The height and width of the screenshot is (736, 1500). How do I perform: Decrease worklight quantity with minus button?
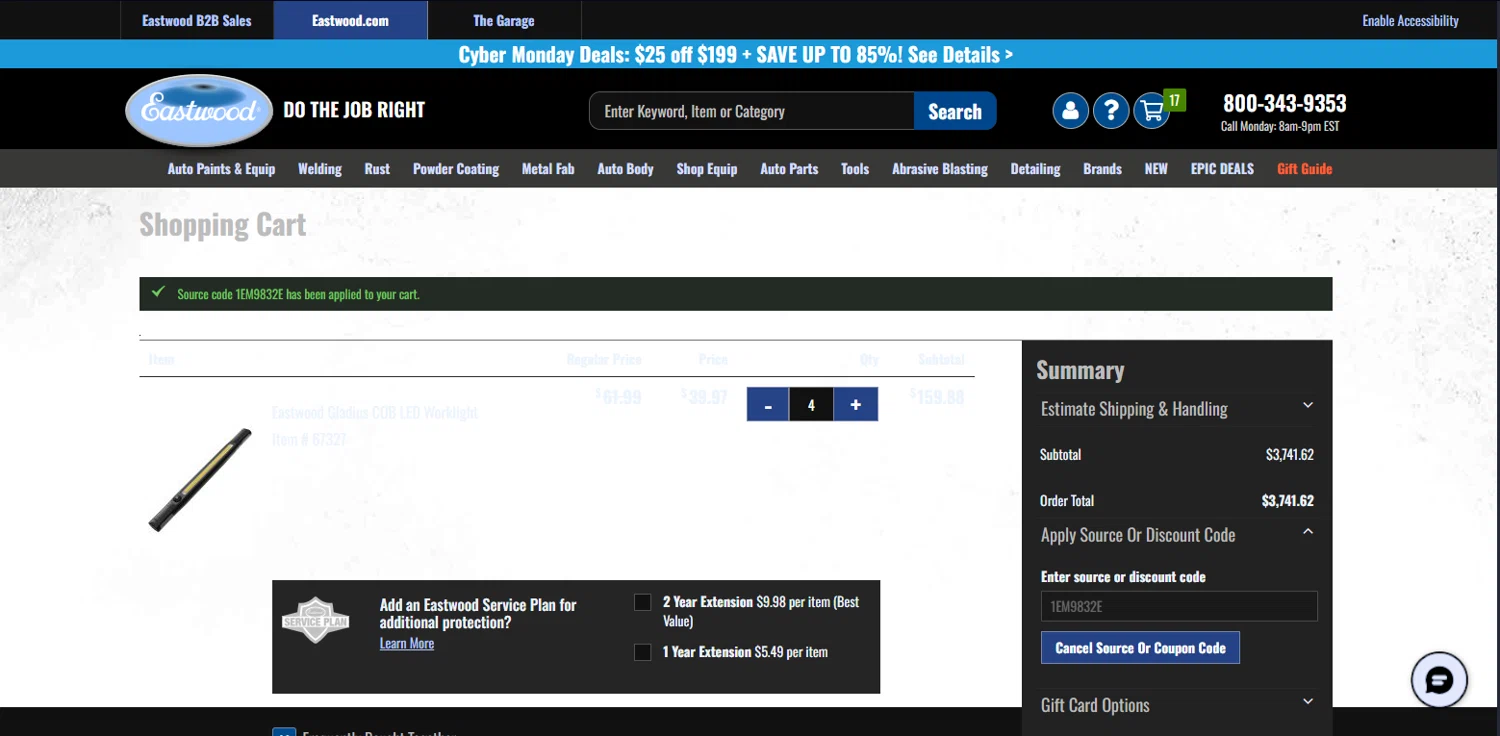768,405
